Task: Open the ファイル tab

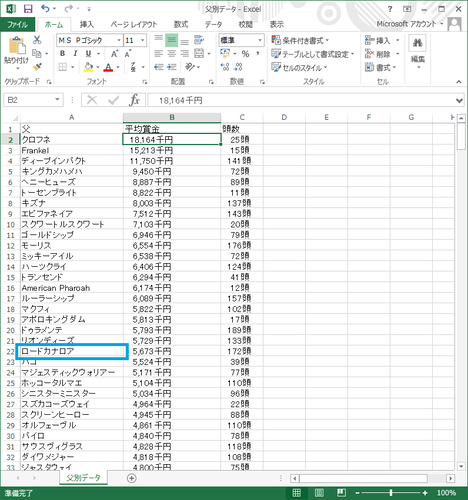Action: (x=18, y=24)
